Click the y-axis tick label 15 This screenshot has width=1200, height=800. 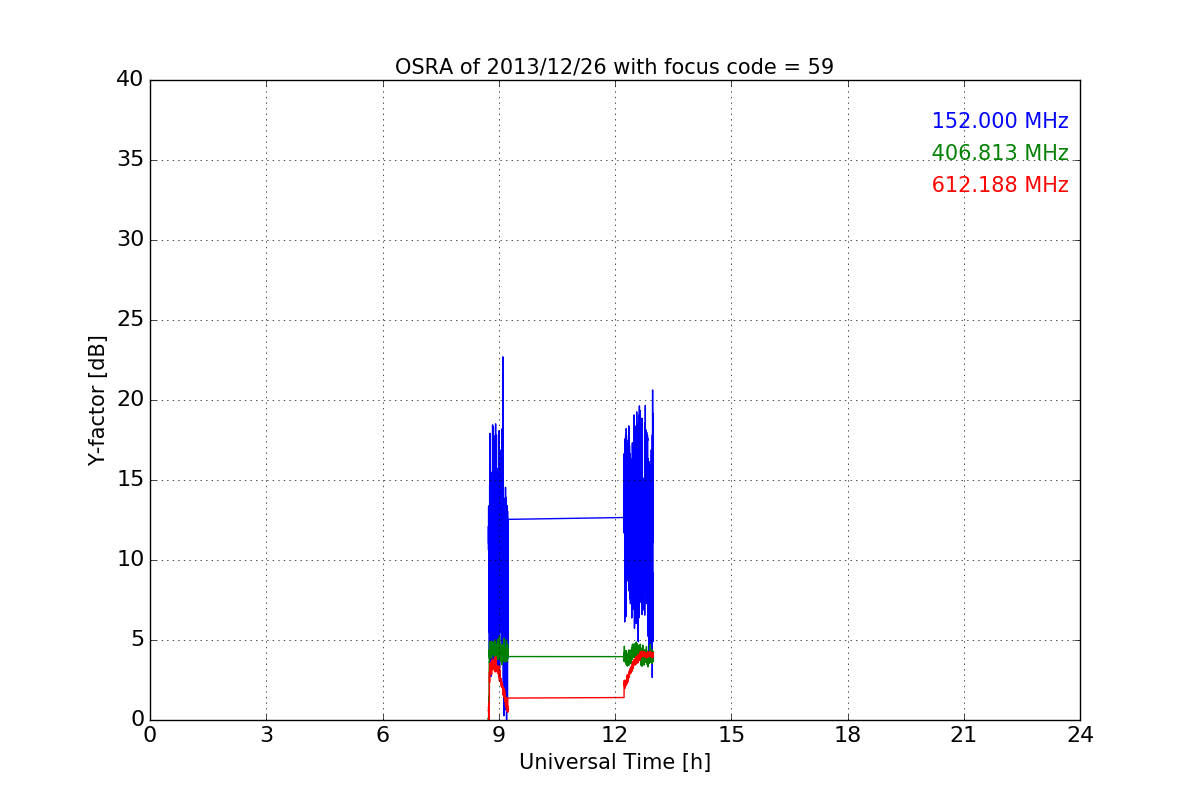click(130, 480)
